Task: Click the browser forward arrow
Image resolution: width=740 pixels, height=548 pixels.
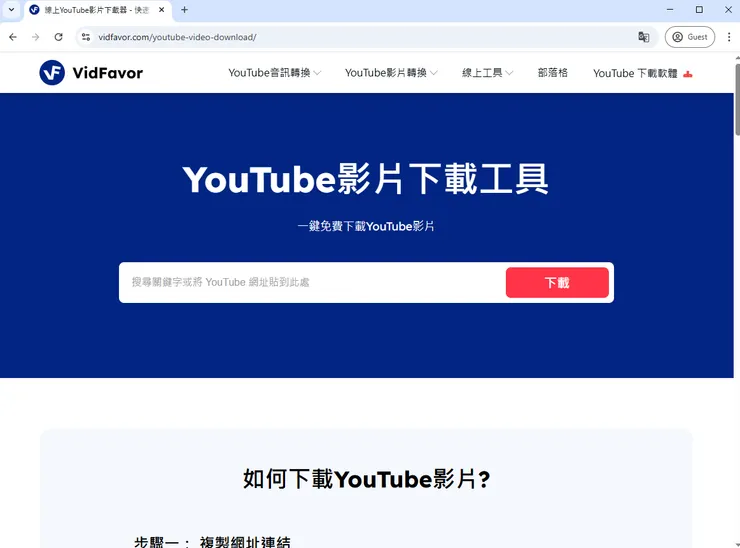Action: pyautogui.click(x=35, y=37)
